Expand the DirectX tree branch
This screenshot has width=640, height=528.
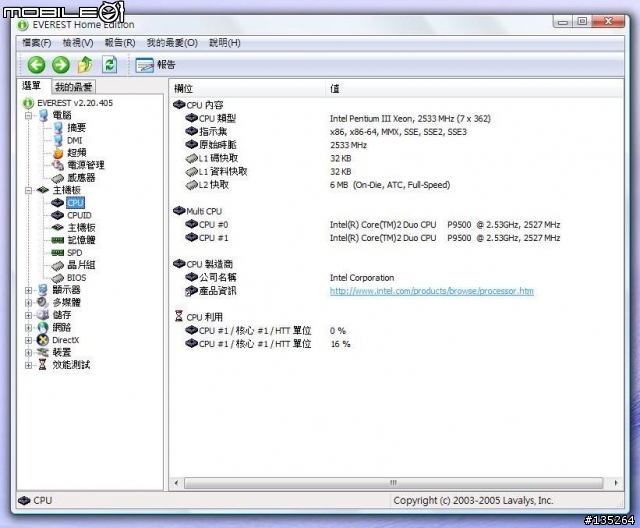pos(29,340)
